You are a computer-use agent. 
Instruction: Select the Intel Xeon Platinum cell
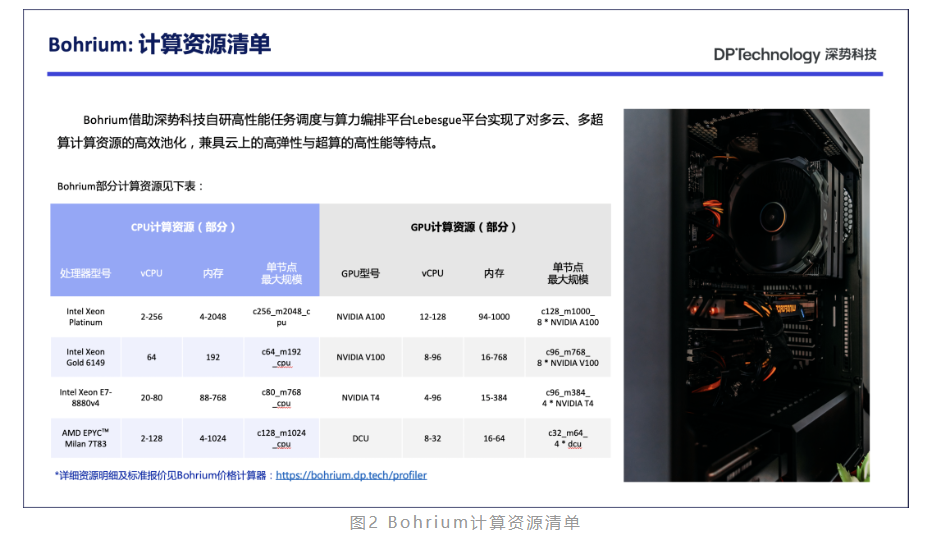pos(86,317)
